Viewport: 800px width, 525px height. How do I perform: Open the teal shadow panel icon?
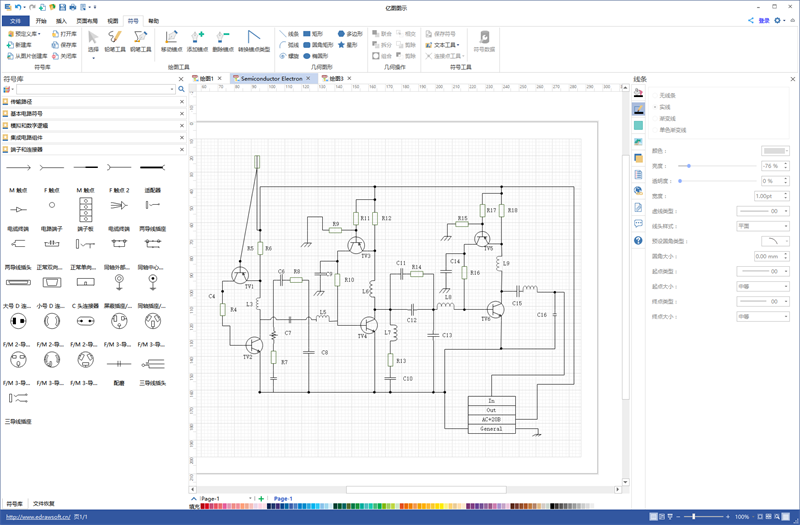638,126
